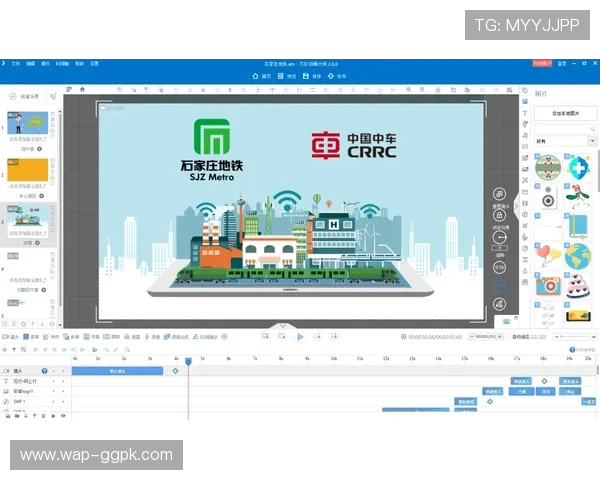Click the eye visibility icon under timeline layers
Screen dimensions: 600x480
click(63, 415)
